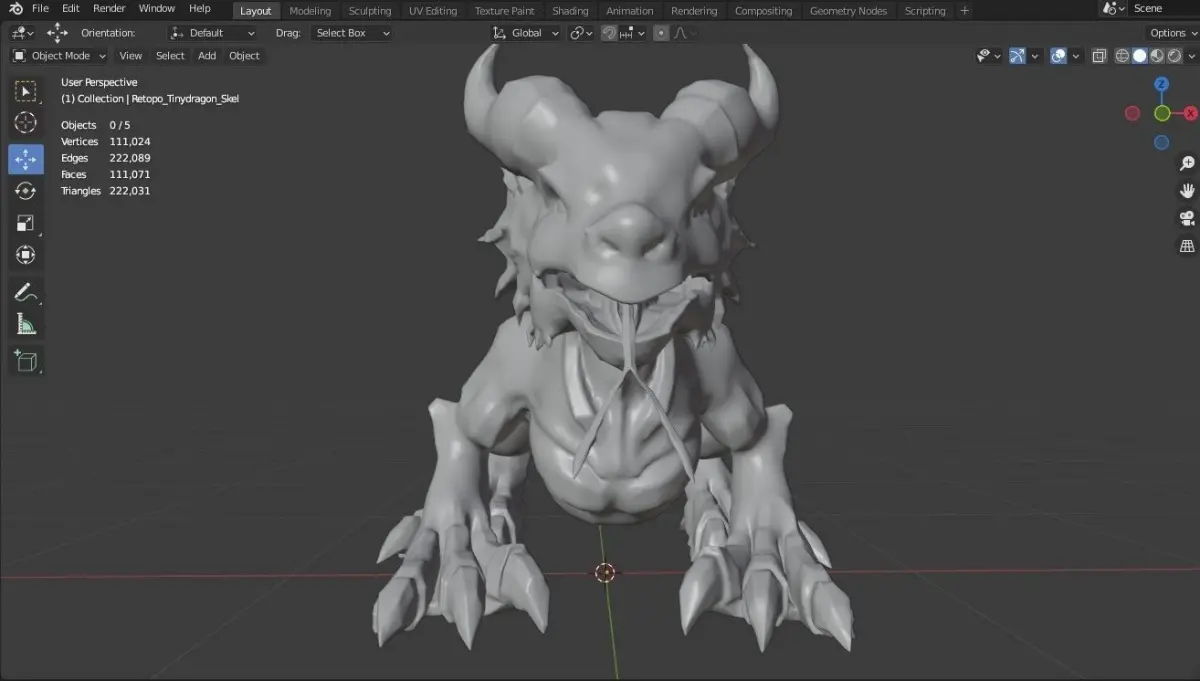Screen dimensions: 1200x681
Task: Open the Add menu in viewport header
Action: [207, 56]
